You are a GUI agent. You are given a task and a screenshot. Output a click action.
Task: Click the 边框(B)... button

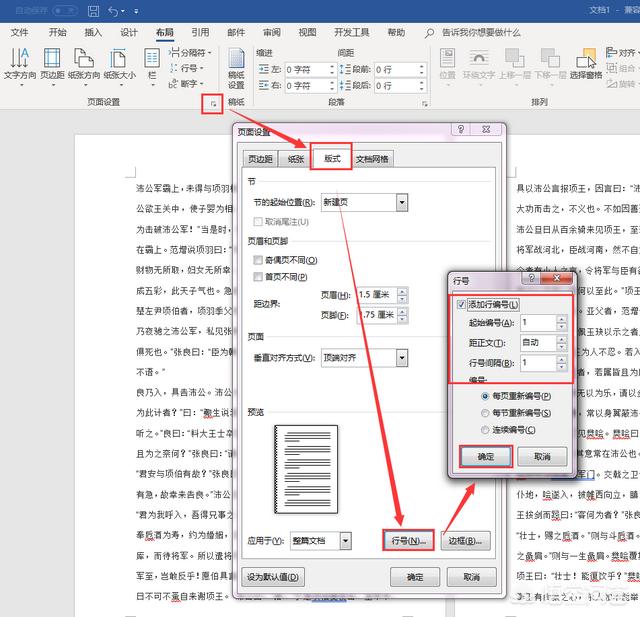tap(465, 540)
